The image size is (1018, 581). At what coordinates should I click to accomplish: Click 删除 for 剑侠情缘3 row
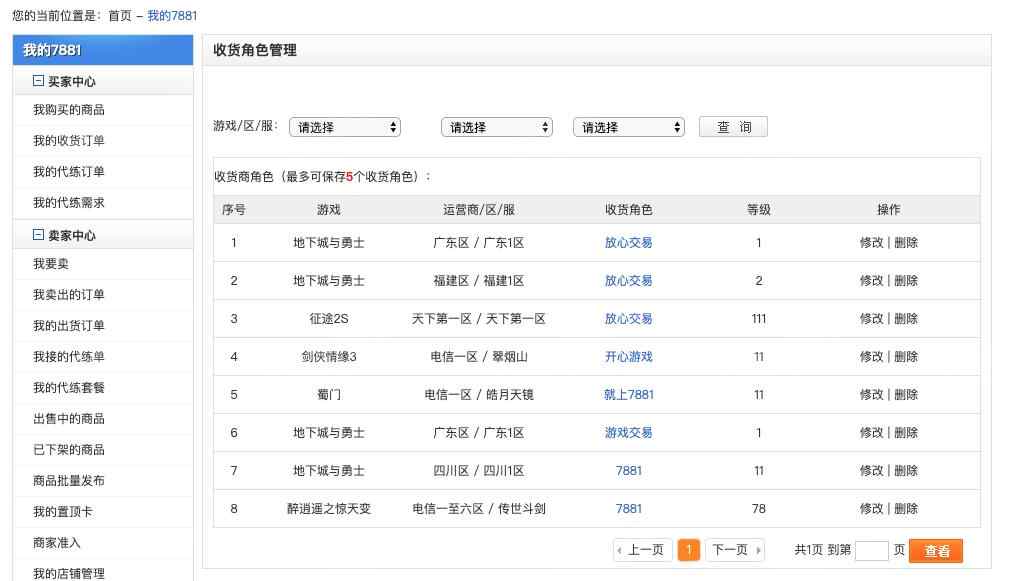click(x=906, y=357)
